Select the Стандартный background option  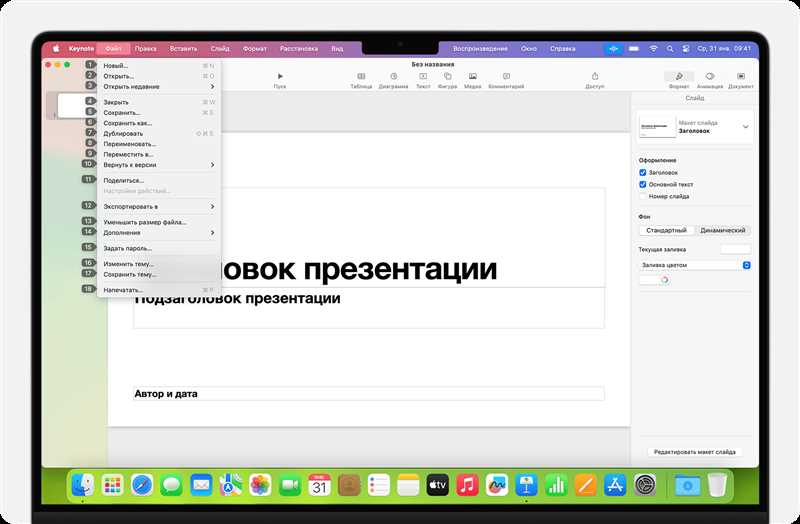coord(666,230)
